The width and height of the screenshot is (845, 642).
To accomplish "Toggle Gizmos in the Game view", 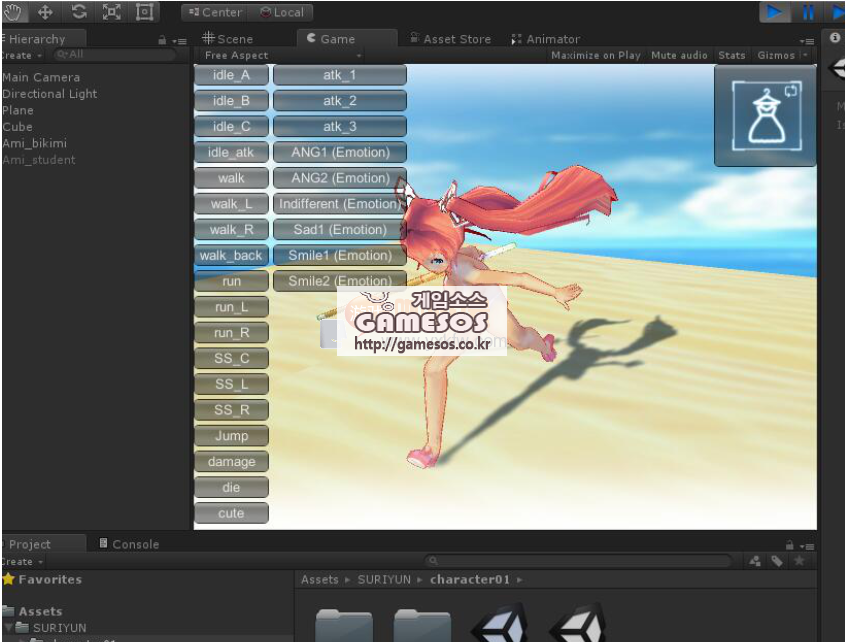I will [x=776, y=55].
